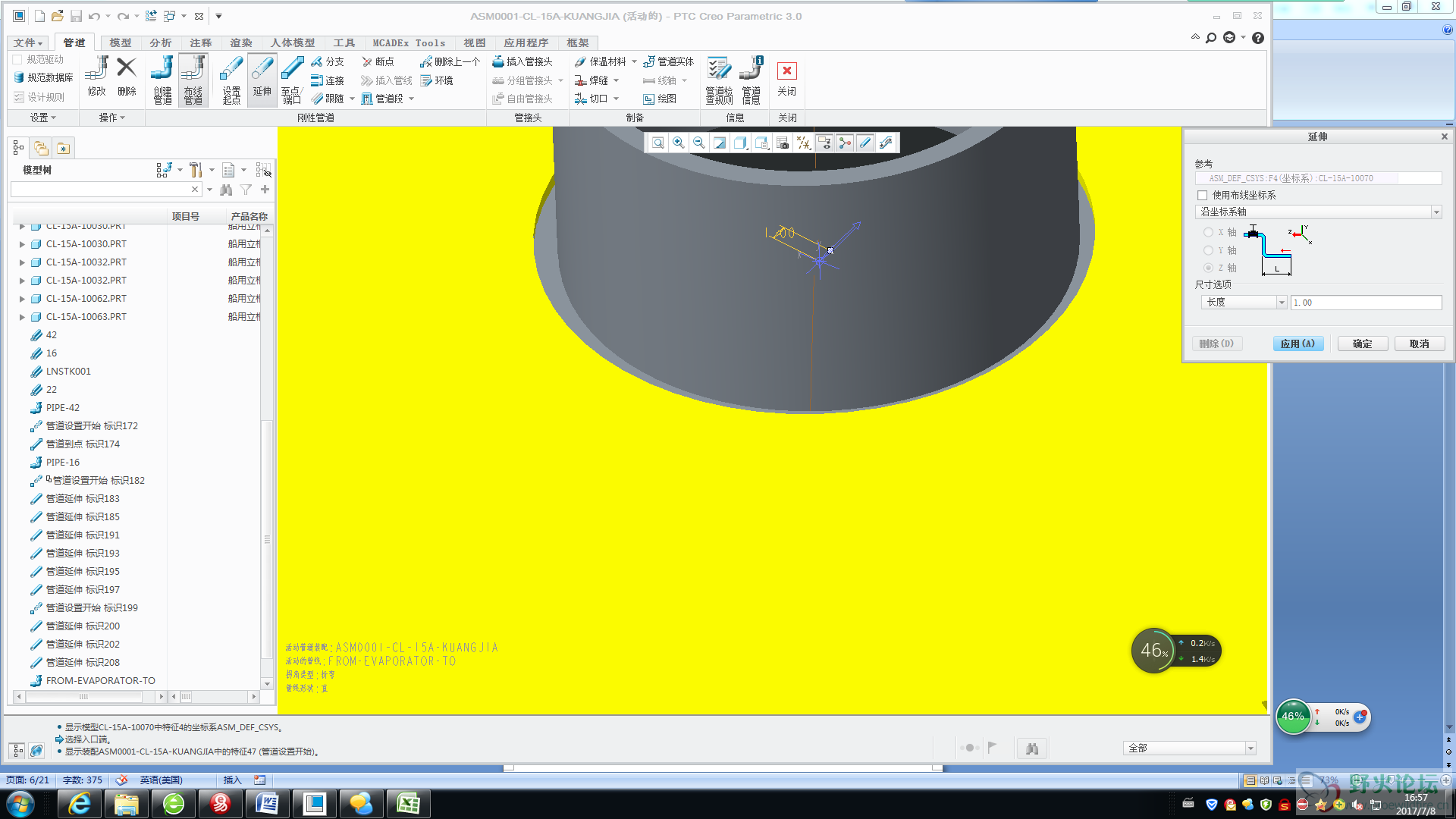Click 插入管接头 (Insert Fitting) tool

[522, 61]
